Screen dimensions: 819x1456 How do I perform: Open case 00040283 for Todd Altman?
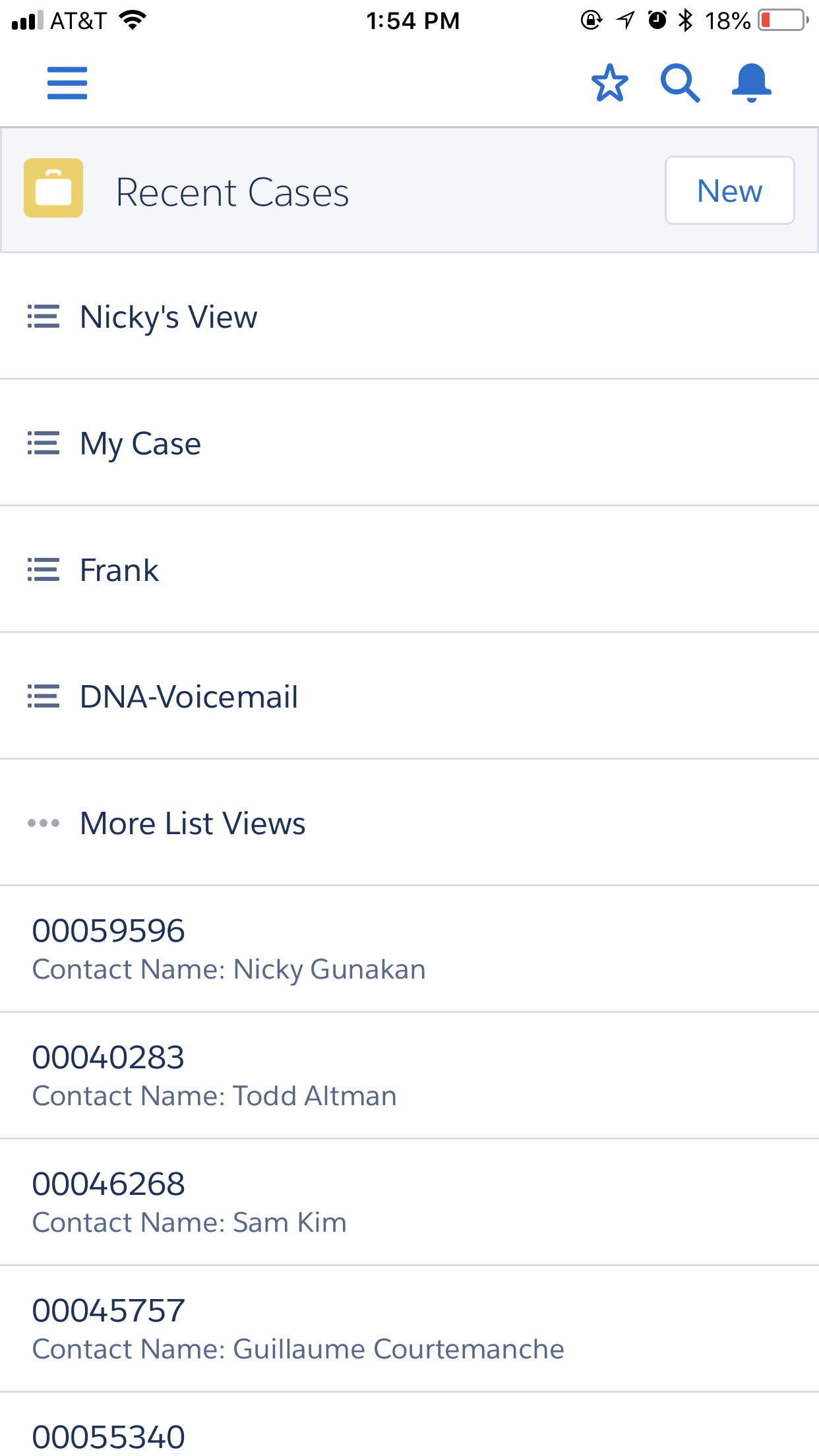coord(214,1075)
